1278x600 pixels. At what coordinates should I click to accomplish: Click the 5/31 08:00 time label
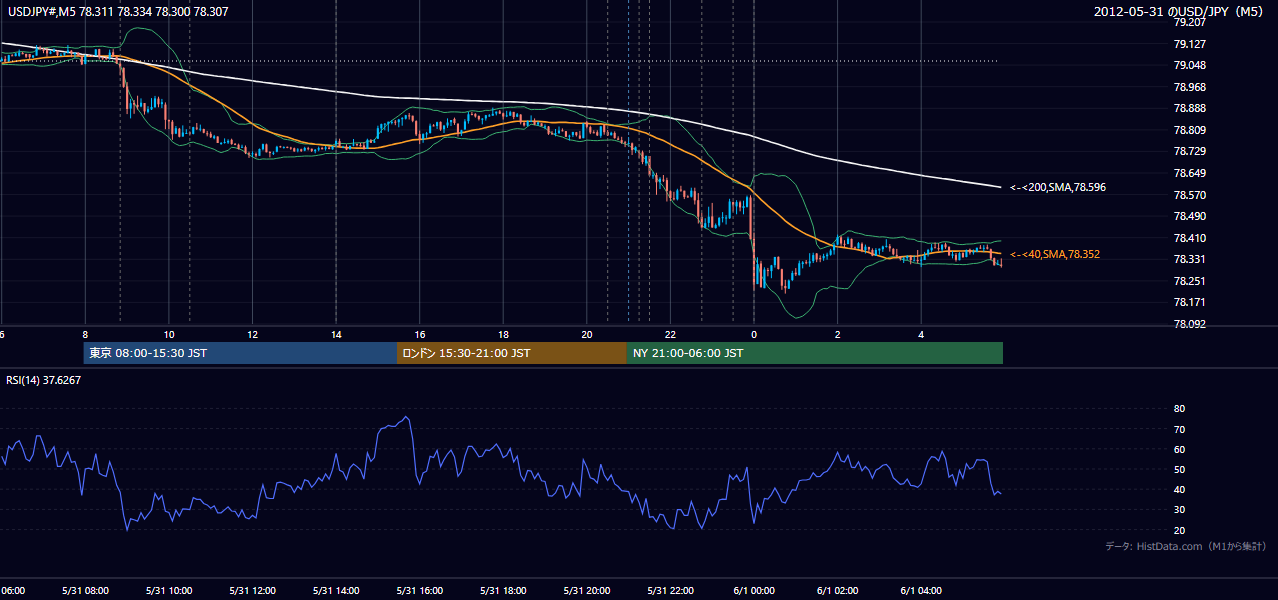(x=85, y=591)
